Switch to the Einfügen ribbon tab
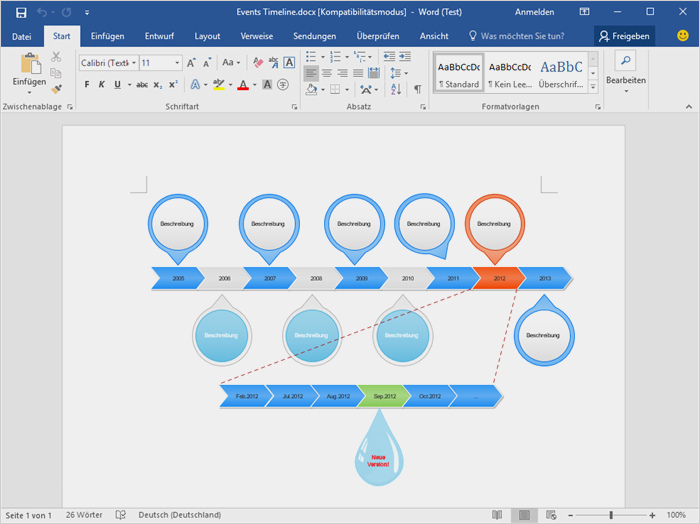 (x=107, y=36)
